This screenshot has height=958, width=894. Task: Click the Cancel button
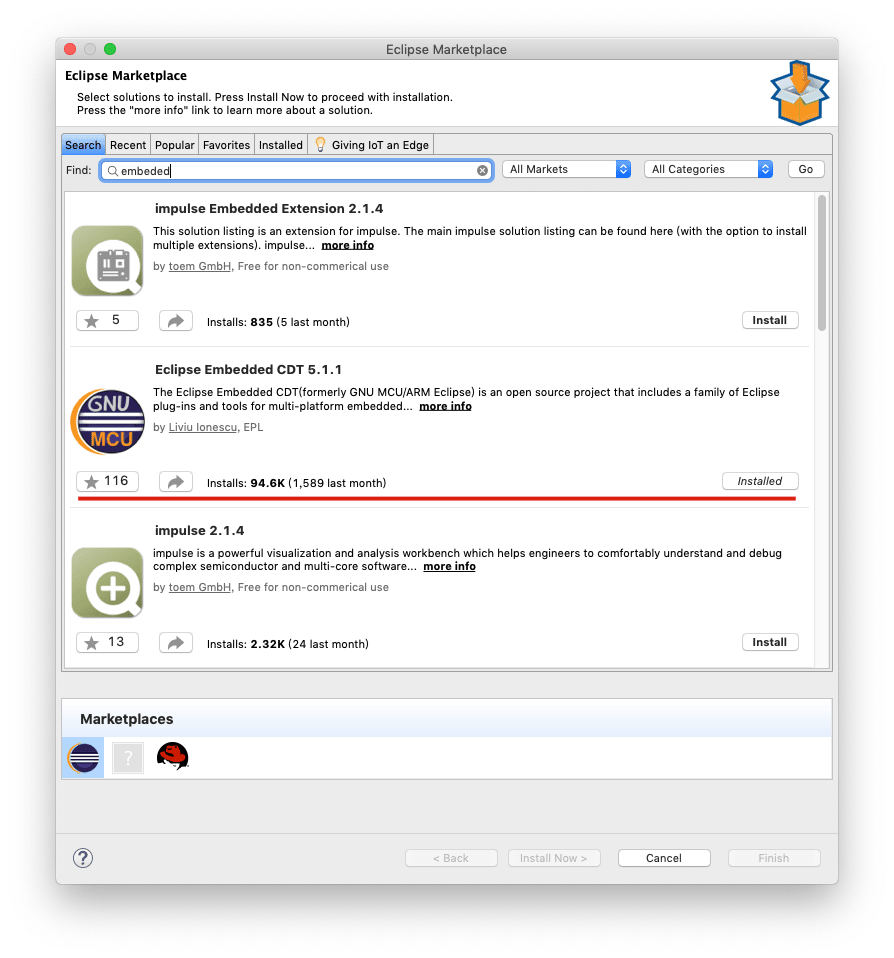click(x=664, y=858)
